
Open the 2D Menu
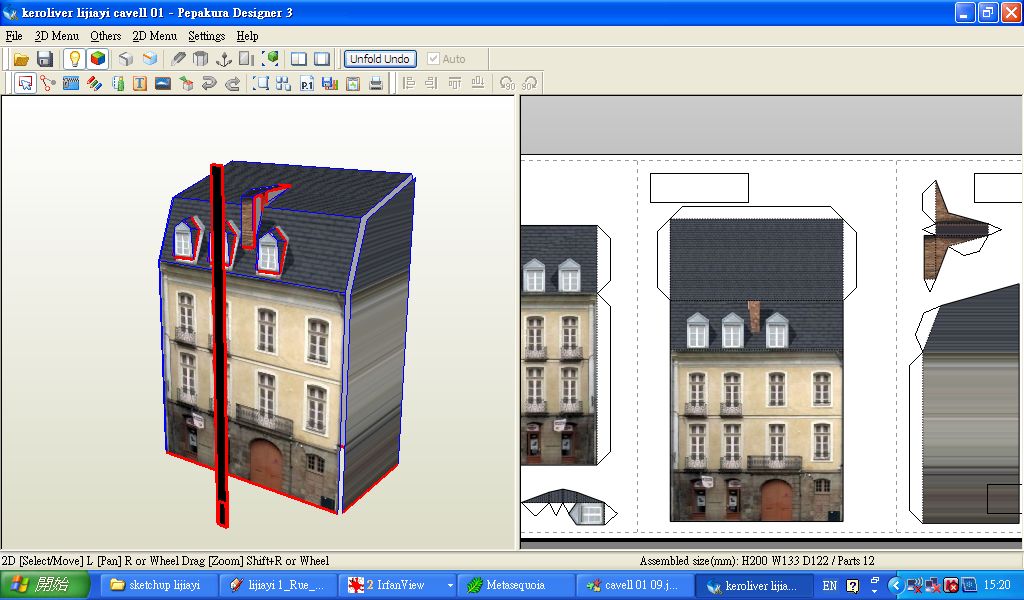click(x=154, y=36)
